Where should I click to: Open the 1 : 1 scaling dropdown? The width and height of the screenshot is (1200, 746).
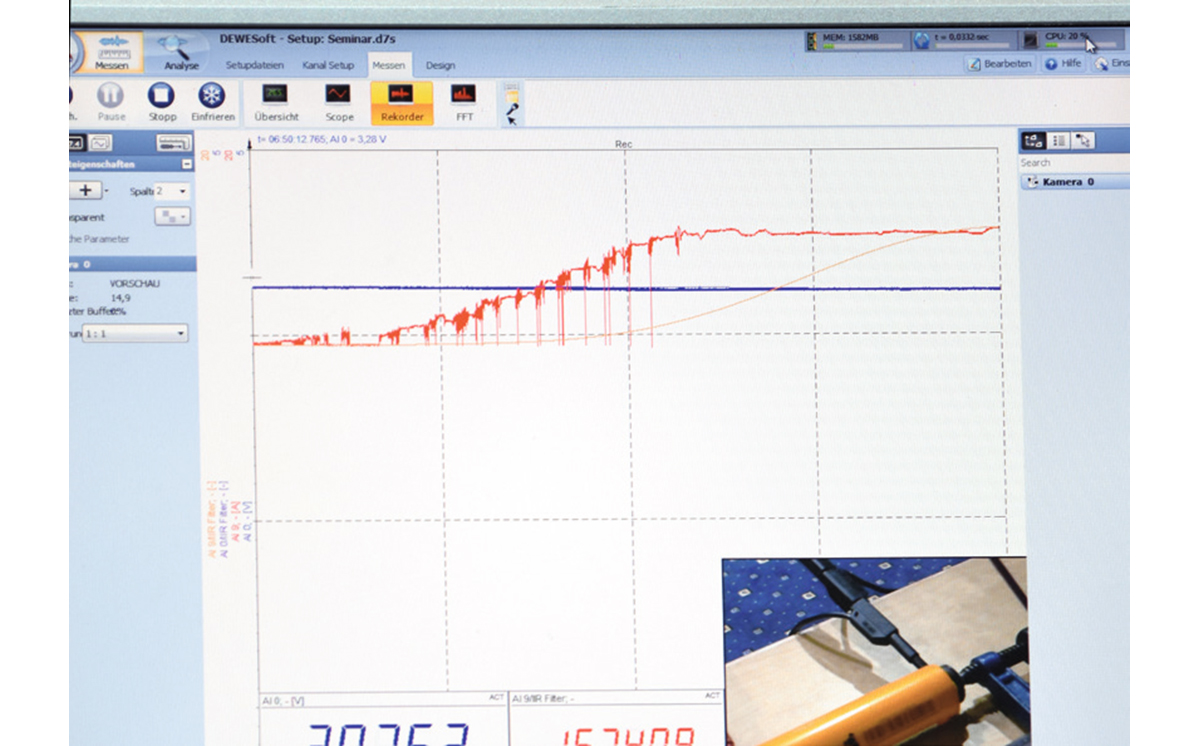pyautogui.click(x=135, y=334)
